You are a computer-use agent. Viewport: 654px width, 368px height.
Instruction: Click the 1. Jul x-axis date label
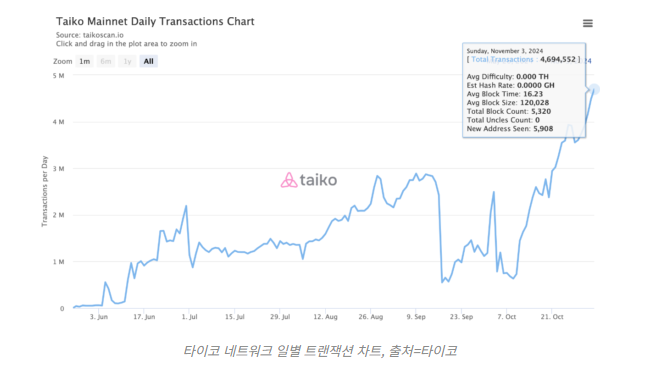coord(189,317)
